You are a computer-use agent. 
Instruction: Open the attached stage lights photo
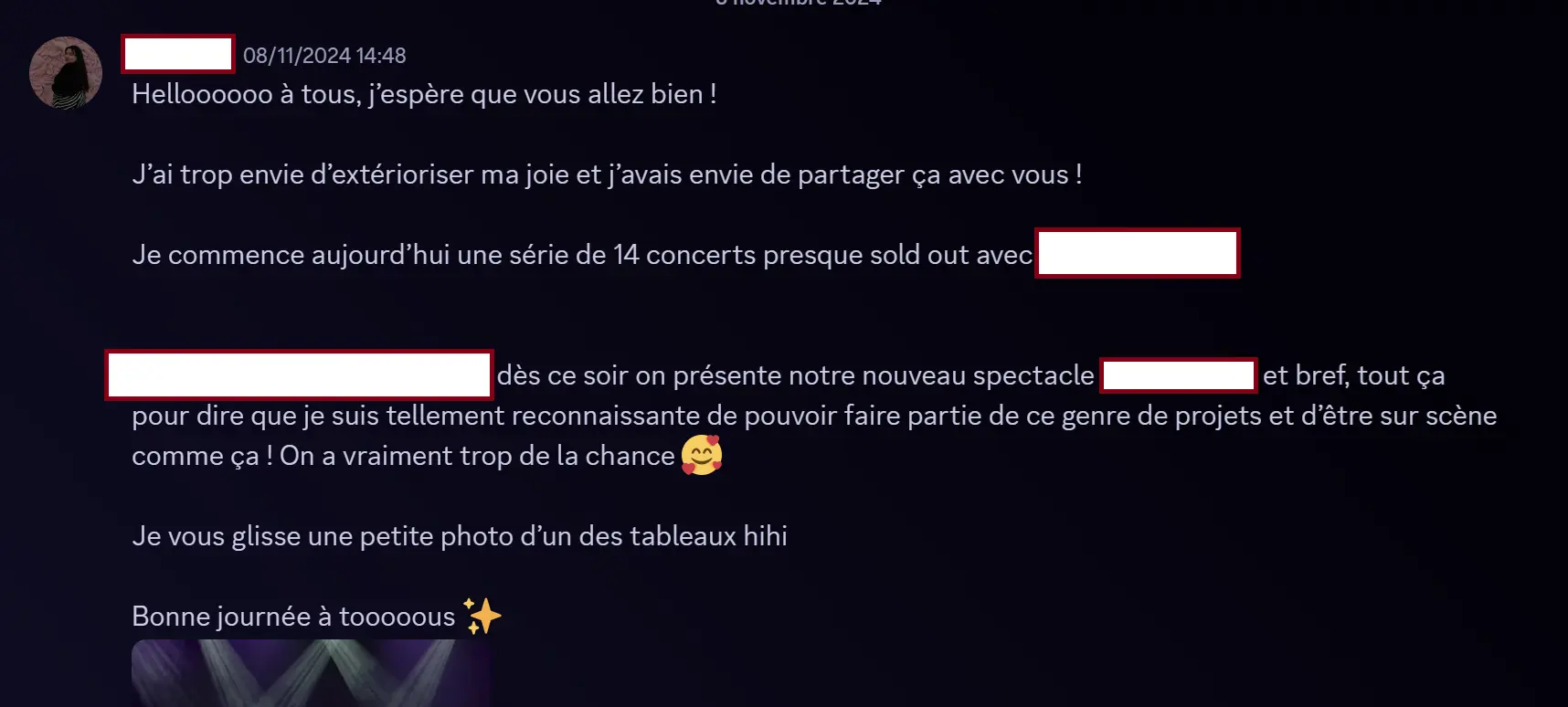pos(311,673)
